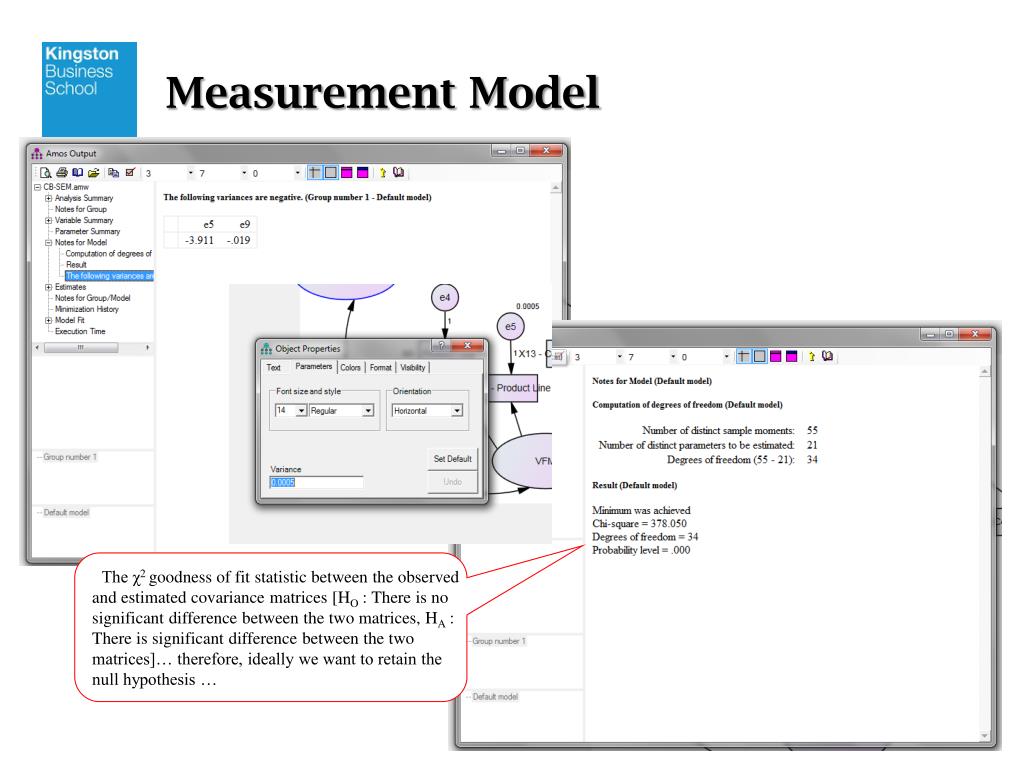Screen dimensions: 1024x768
Task: Toggle table border button in right output window toolbar
Action: tap(760, 356)
